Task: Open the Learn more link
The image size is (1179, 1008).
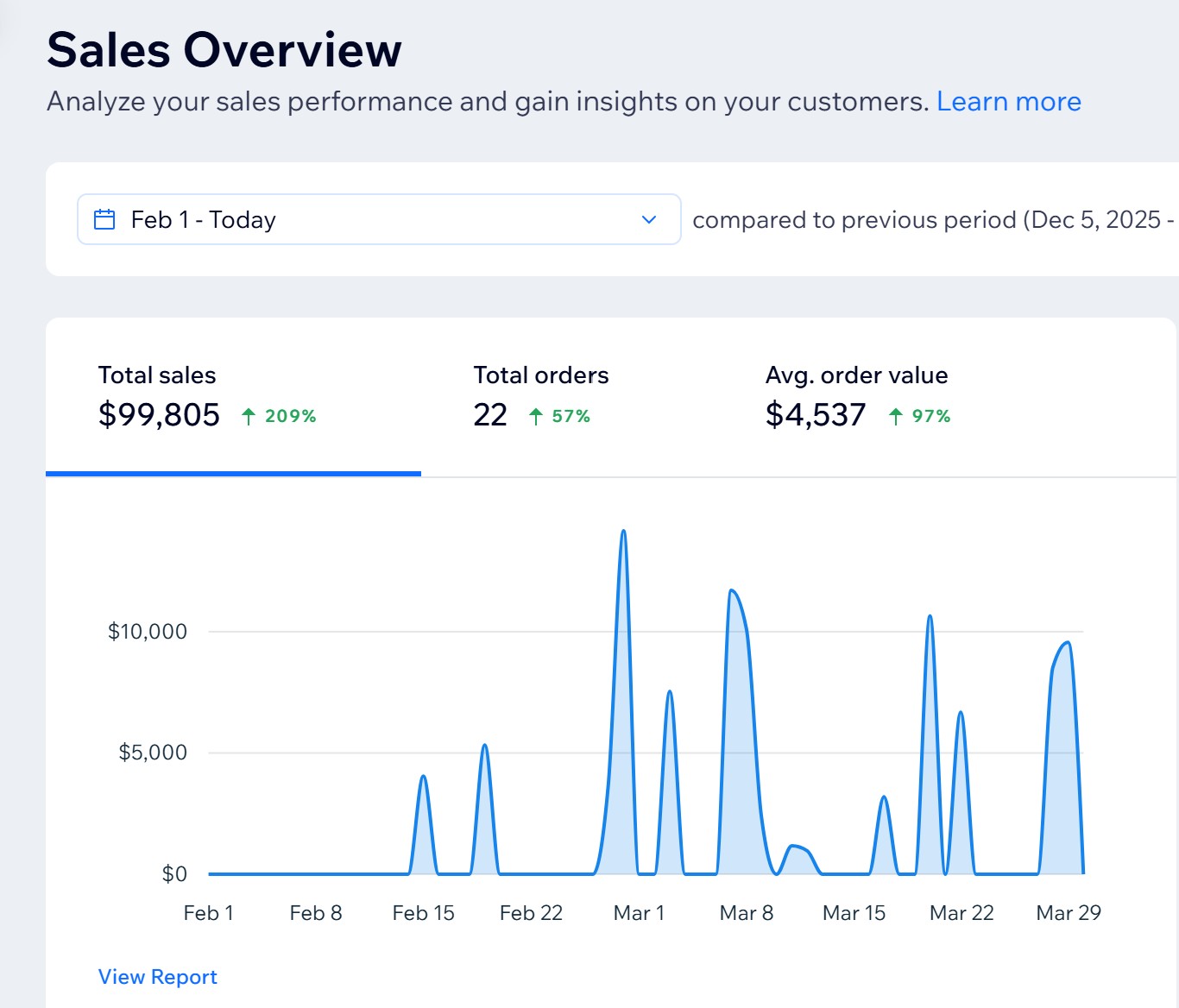Action: [1009, 102]
